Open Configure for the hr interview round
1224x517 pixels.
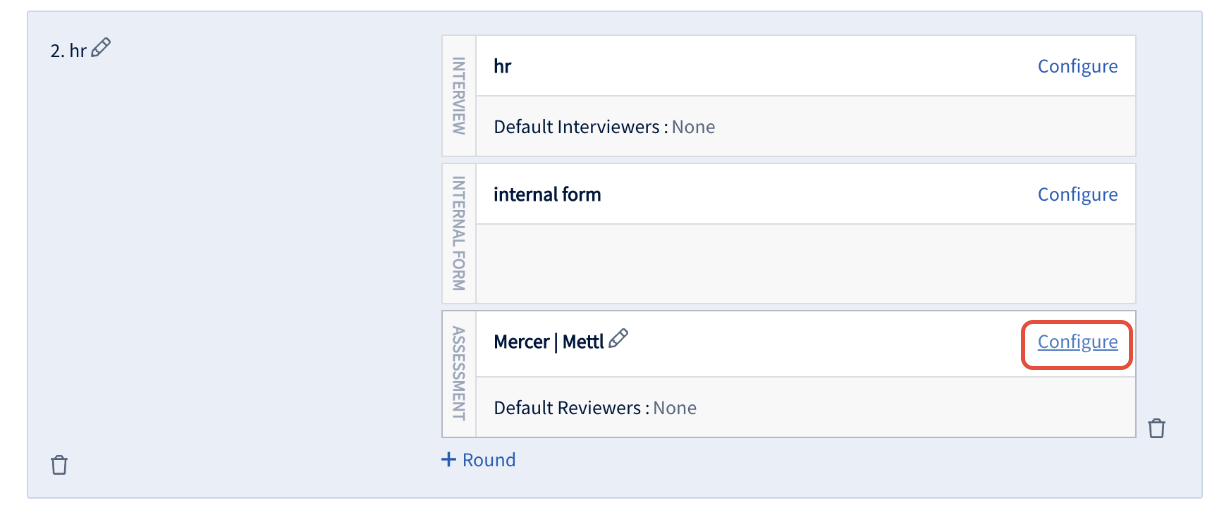click(x=1077, y=66)
